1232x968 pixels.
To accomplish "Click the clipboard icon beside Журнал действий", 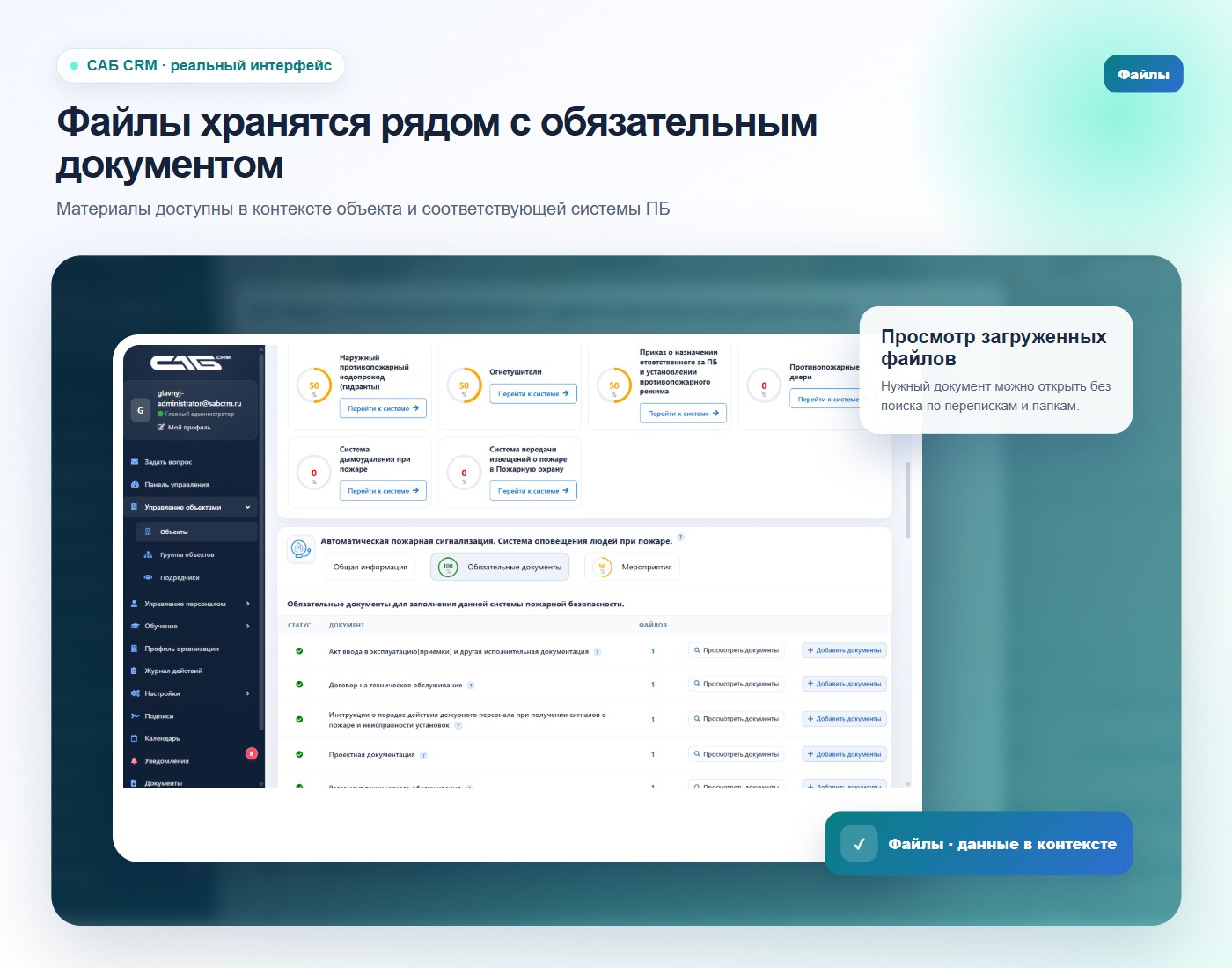I will coord(135,671).
